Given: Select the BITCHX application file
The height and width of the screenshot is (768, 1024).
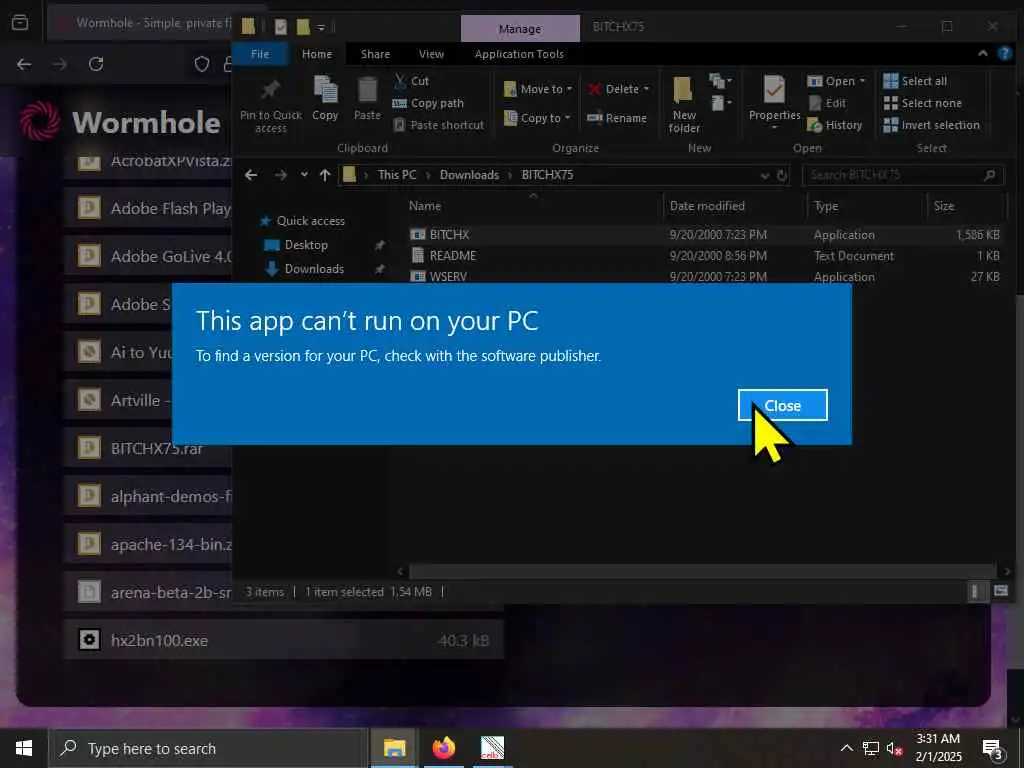Looking at the screenshot, I should [449, 234].
